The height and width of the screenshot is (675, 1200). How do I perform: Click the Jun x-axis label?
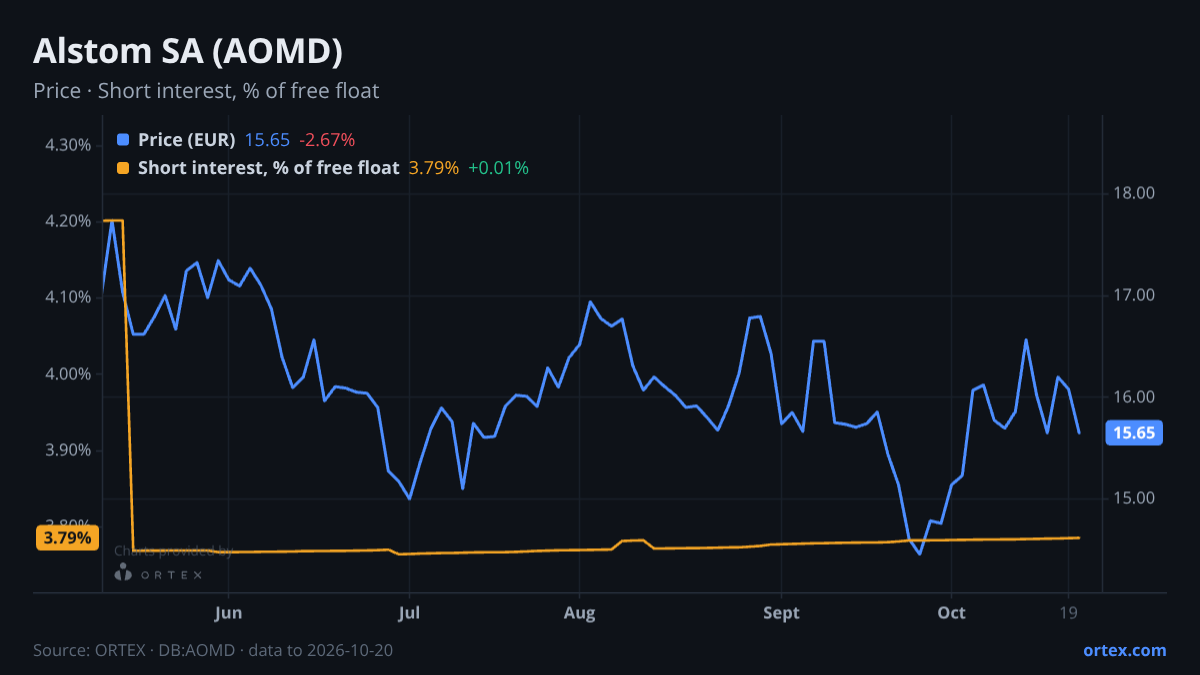click(x=229, y=613)
